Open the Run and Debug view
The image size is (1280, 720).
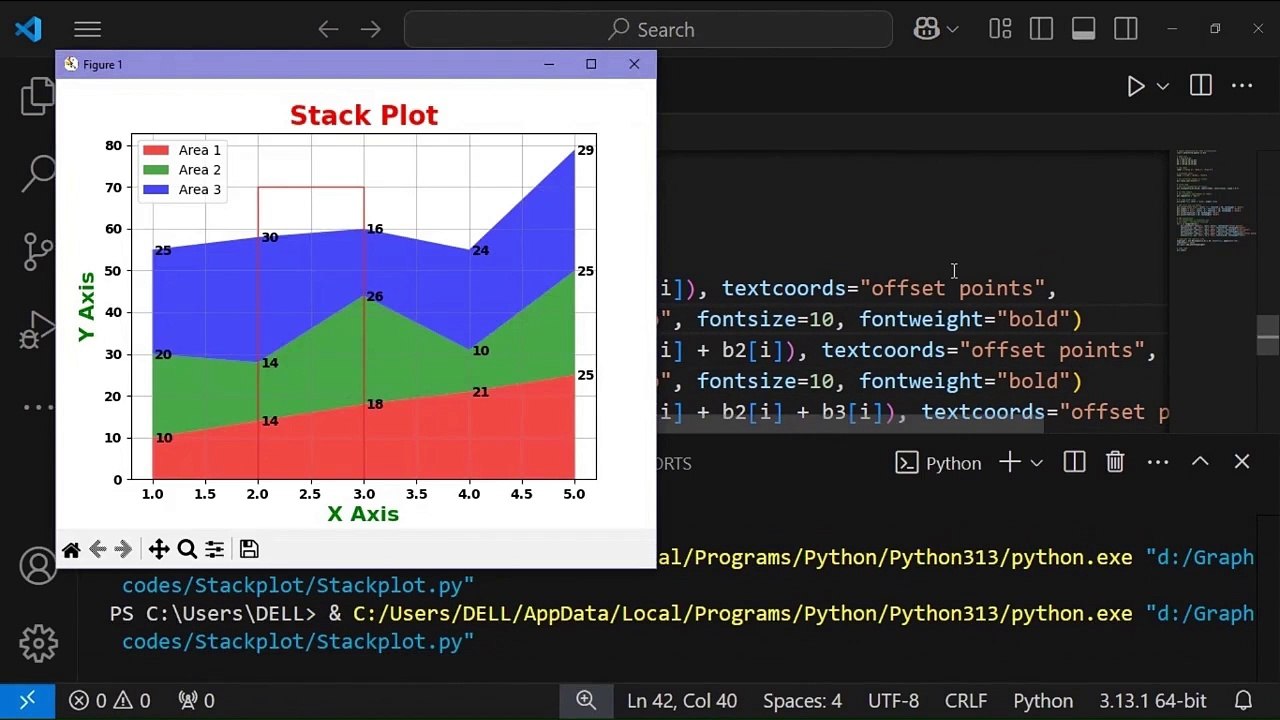38,329
